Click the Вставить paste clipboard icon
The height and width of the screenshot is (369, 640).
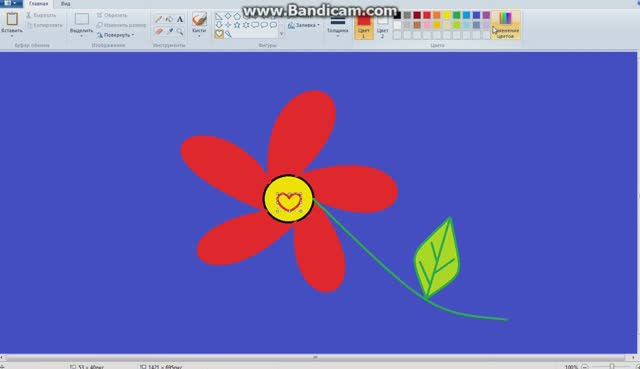[x=12, y=19]
